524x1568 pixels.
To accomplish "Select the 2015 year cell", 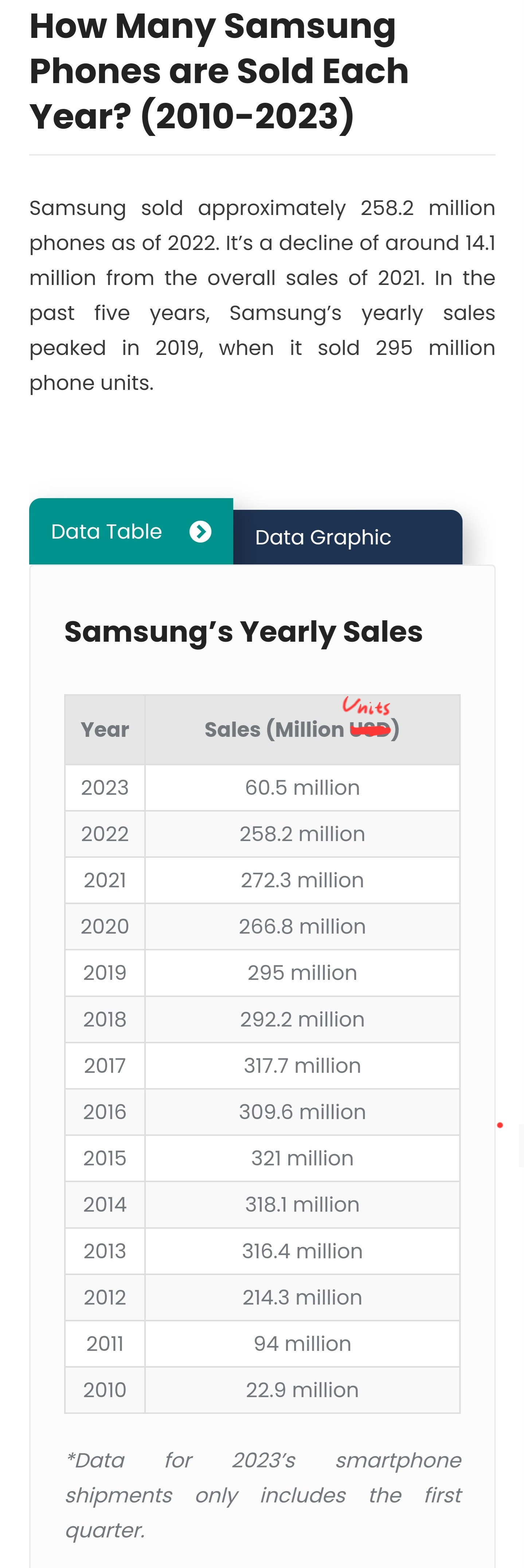I will (x=105, y=1158).
